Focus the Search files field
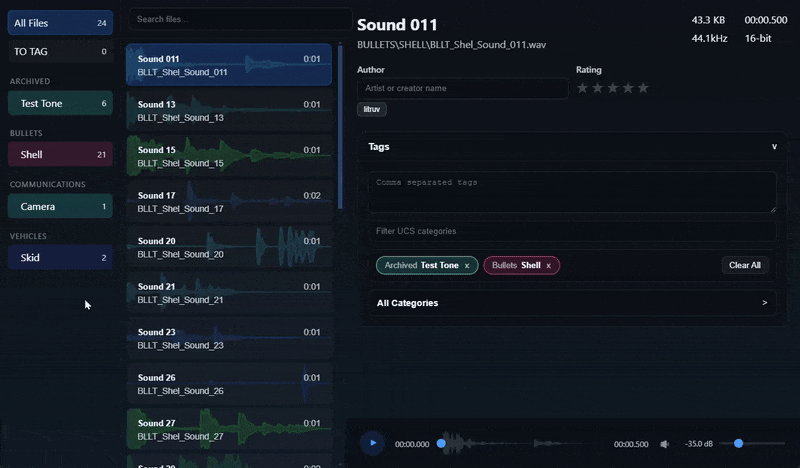 tap(240, 19)
